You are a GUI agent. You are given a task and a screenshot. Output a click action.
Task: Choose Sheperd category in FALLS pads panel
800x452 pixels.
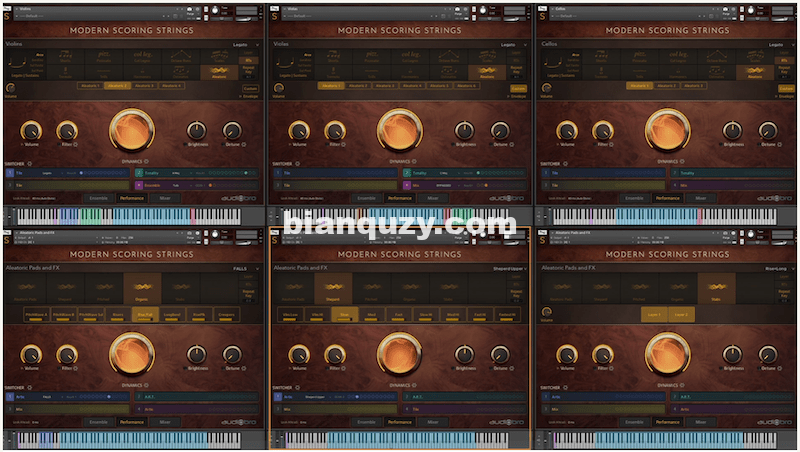pos(65,288)
